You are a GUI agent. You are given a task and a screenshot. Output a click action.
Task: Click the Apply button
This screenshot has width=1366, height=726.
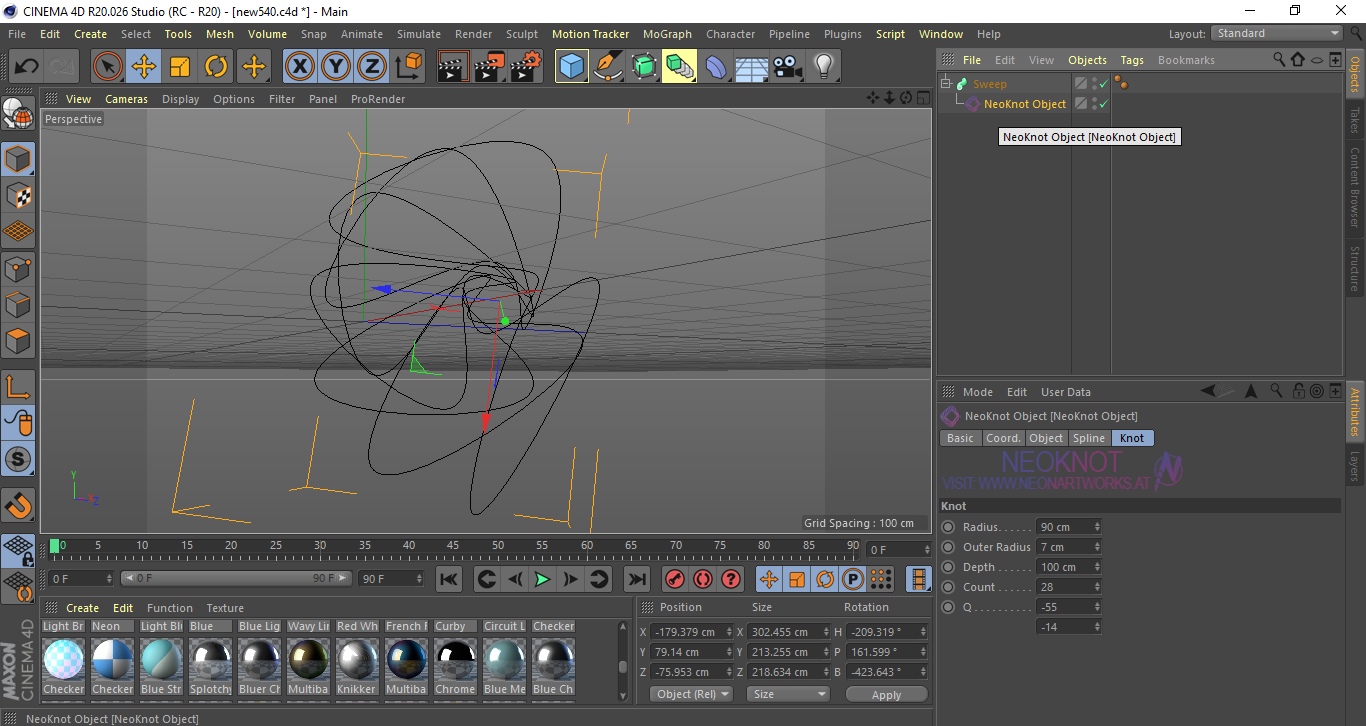(x=886, y=694)
